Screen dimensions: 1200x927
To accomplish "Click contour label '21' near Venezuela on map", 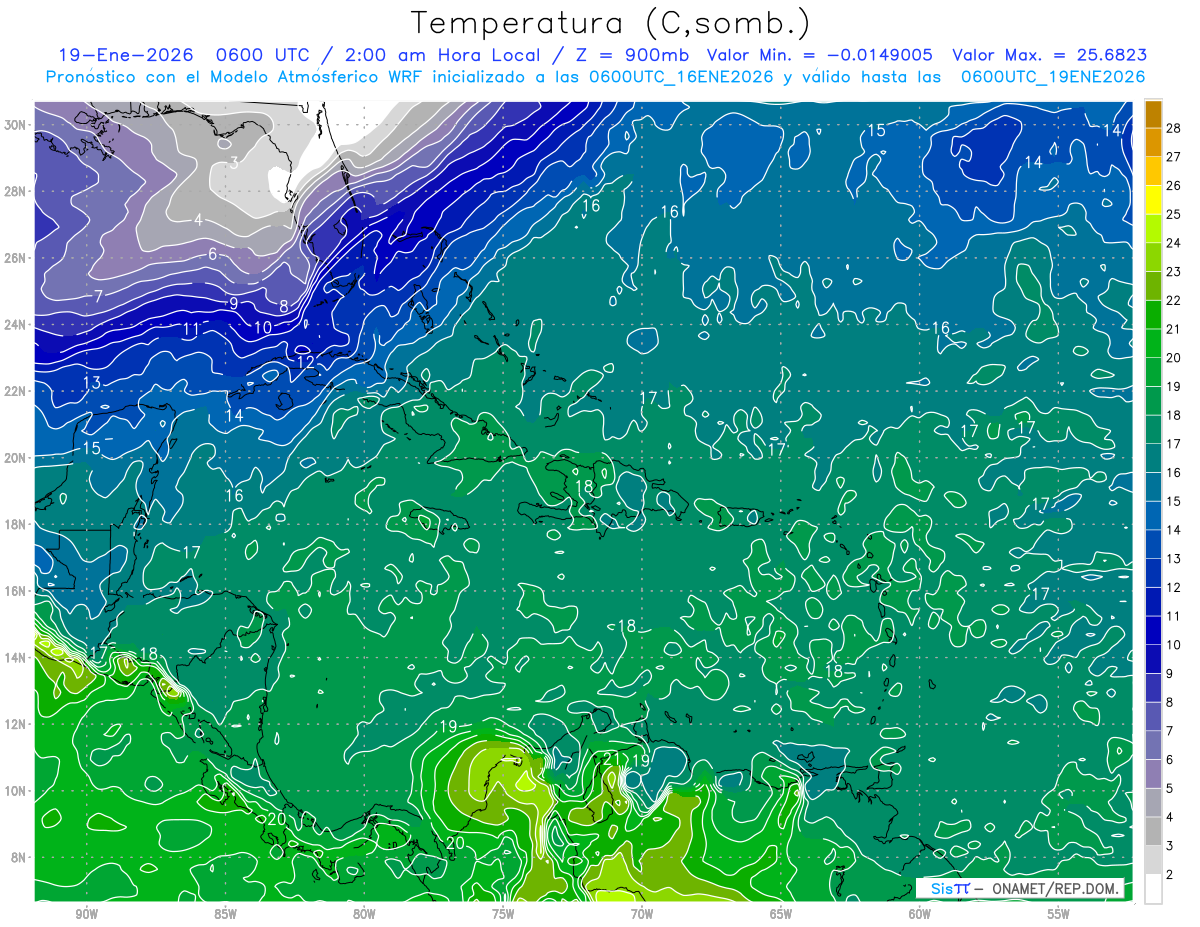I will click(x=609, y=759).
